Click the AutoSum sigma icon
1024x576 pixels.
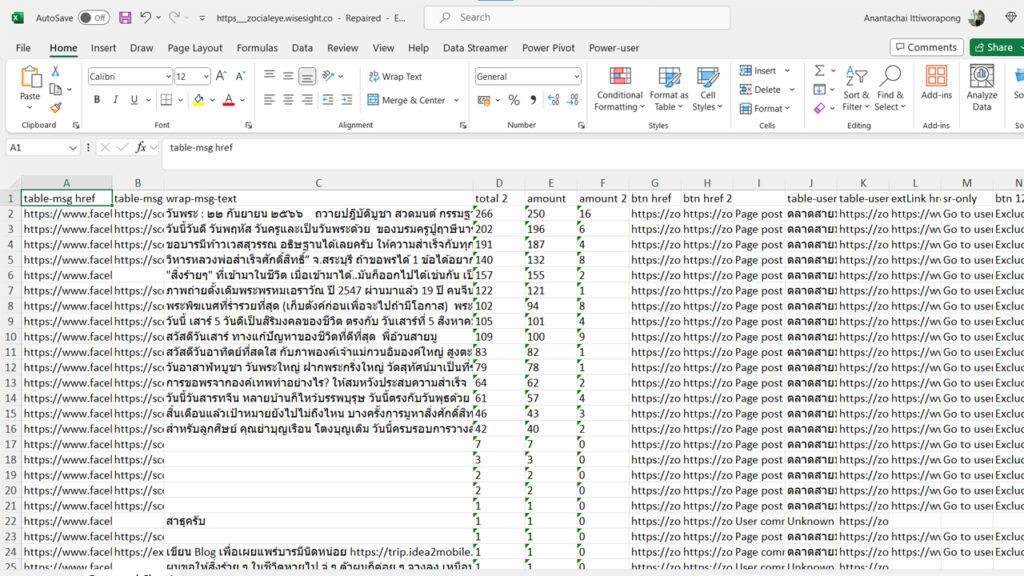pos(820,71)
